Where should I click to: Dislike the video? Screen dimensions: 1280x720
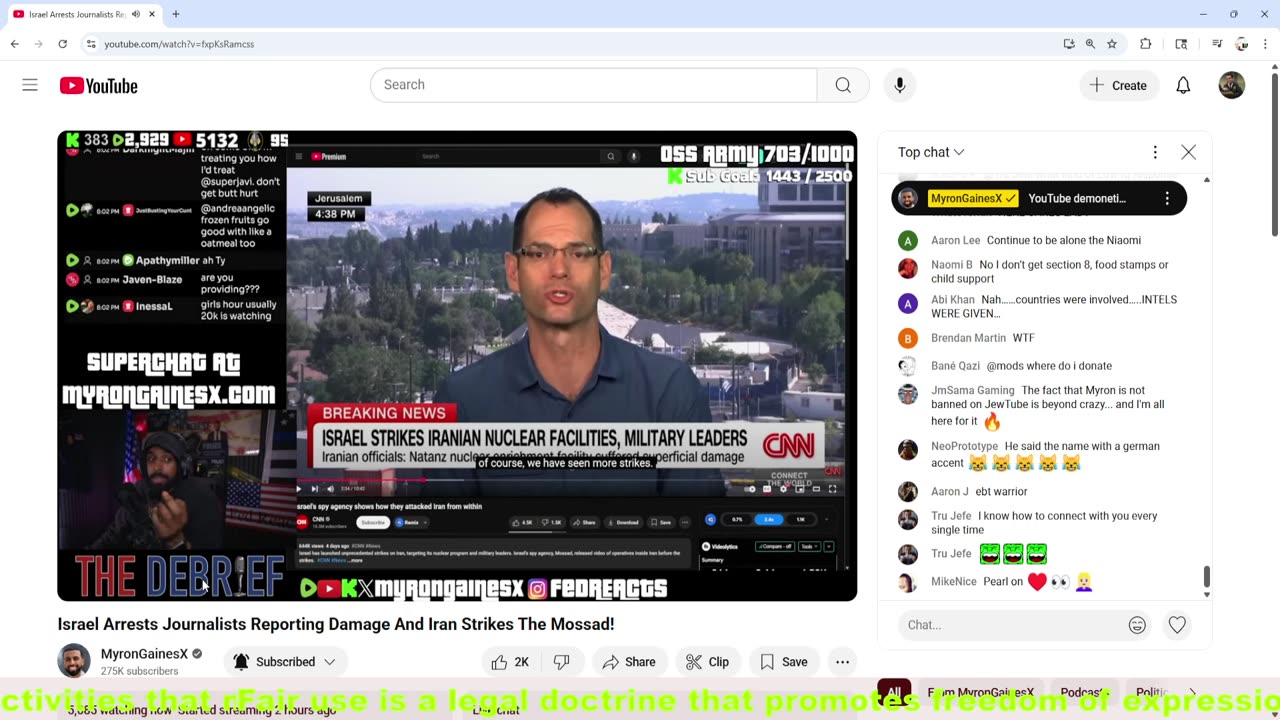[562, 662]
